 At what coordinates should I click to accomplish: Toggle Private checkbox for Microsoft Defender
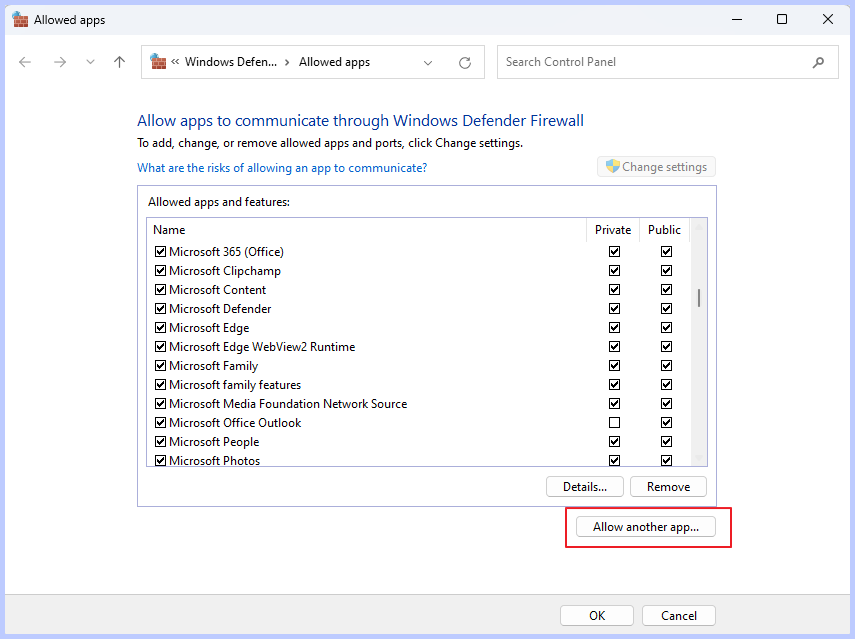click(x=615, y=309)
